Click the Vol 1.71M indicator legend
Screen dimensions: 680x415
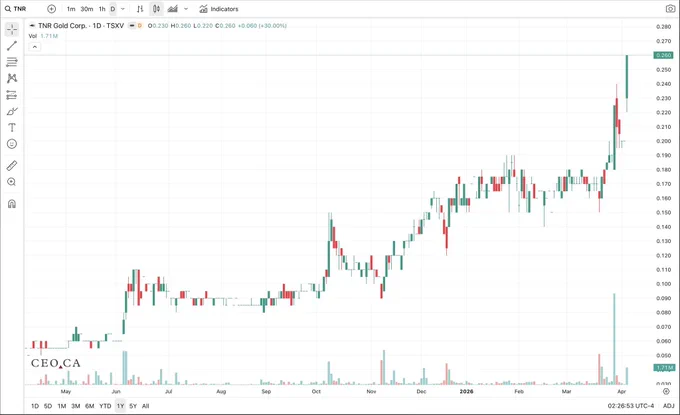[x=43, y=36]
